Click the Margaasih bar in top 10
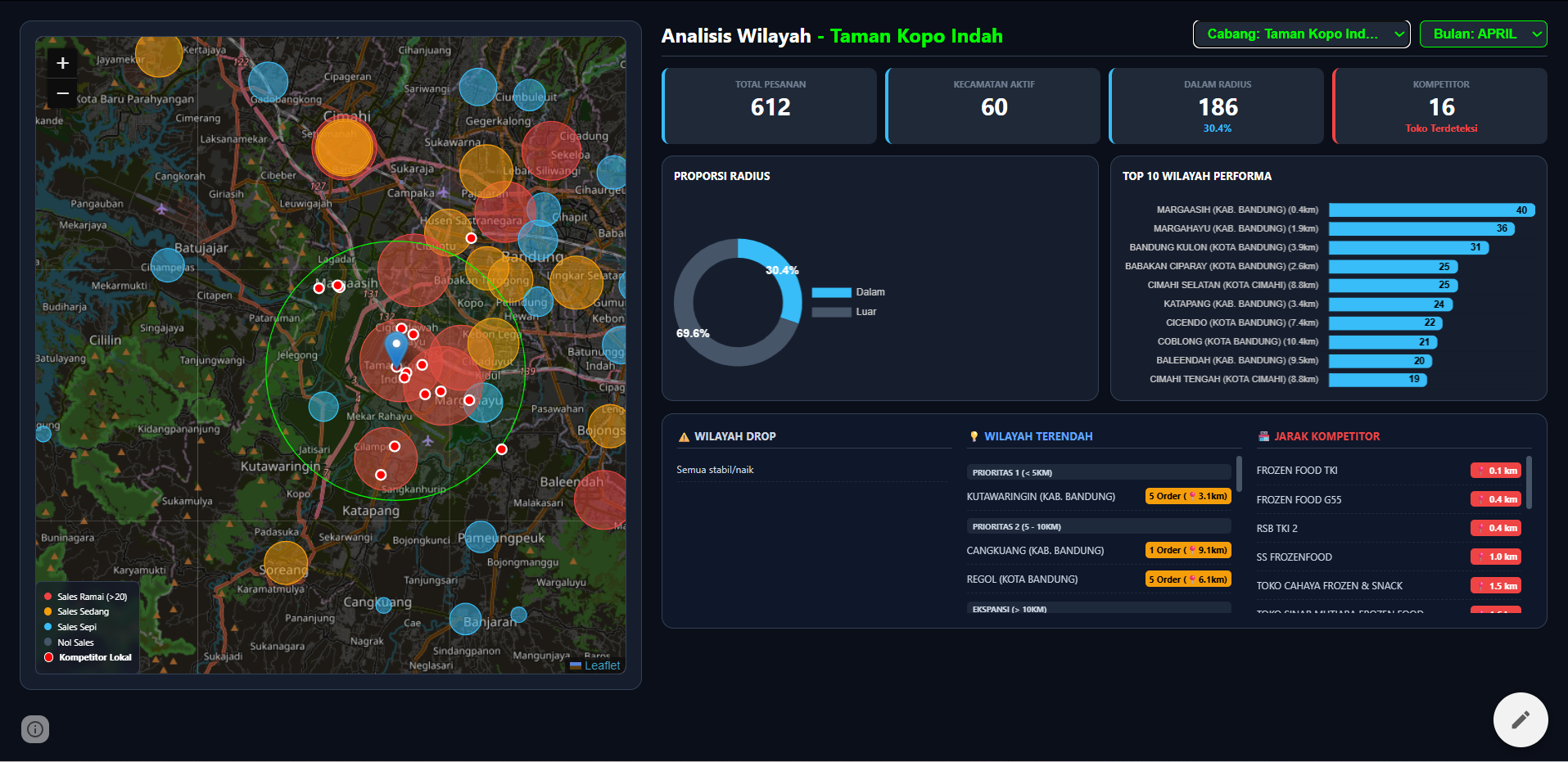This screenshot has width=1568, height=762. tap(1431, 210)
